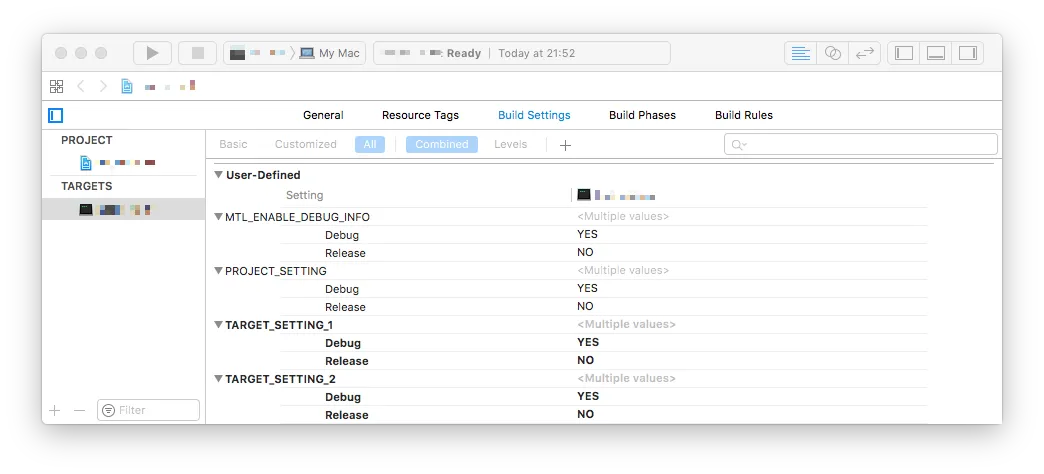Remove the selected target with the minus button
1044x474 pixels.
pyautogui.click(x=79, y=411)
